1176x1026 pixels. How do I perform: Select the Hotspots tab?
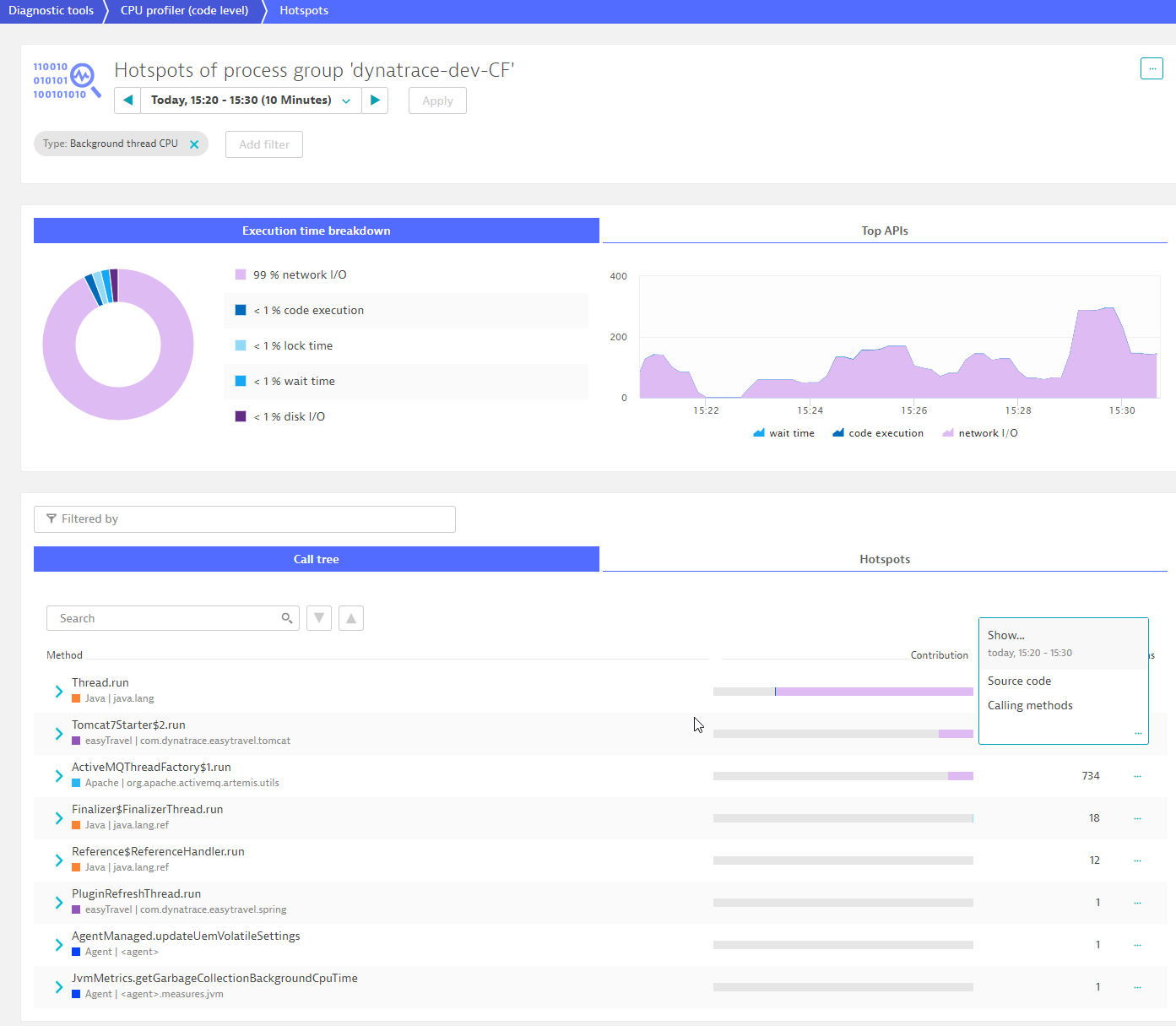(x=885, y=559)
